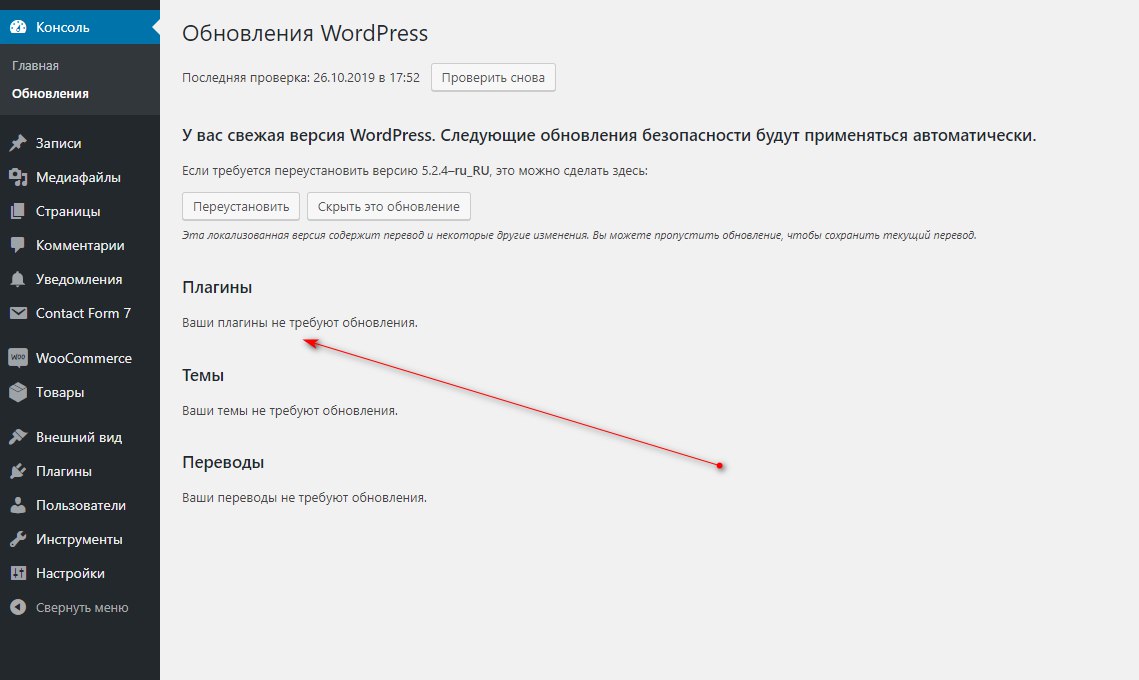Screen dimensions: 1139x680
Task: Click the Темы section heading
Action: click(203, 376)
